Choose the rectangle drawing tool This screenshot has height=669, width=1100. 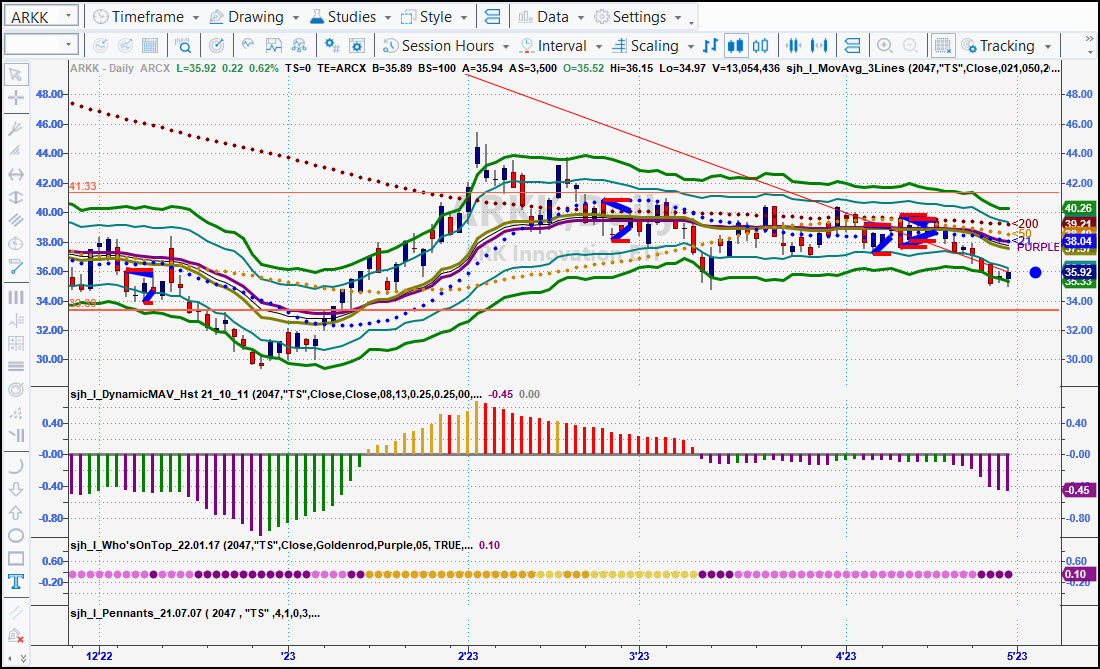coord(15,559)
